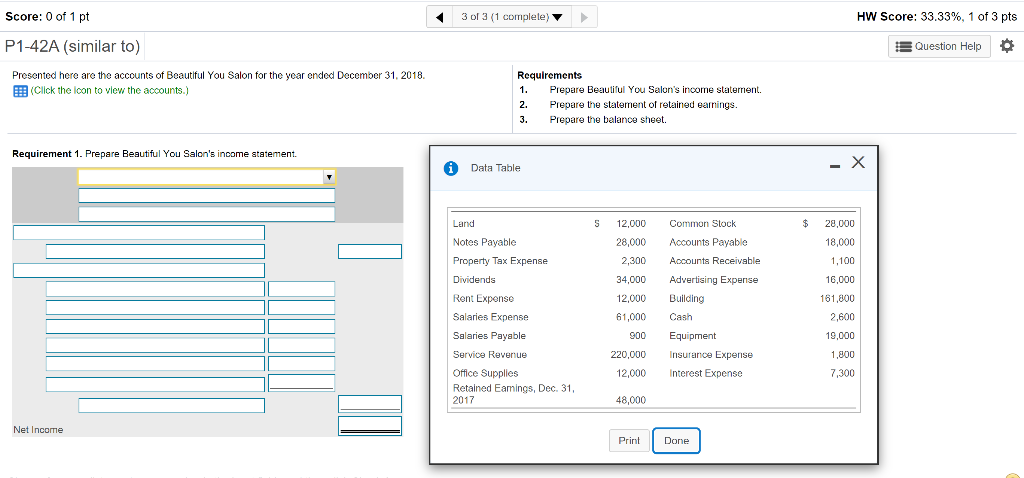Screen dimensions: 1024x478
Task: Click the Equipment label in table
Action: pyautogui.click(x=693, y=336)
